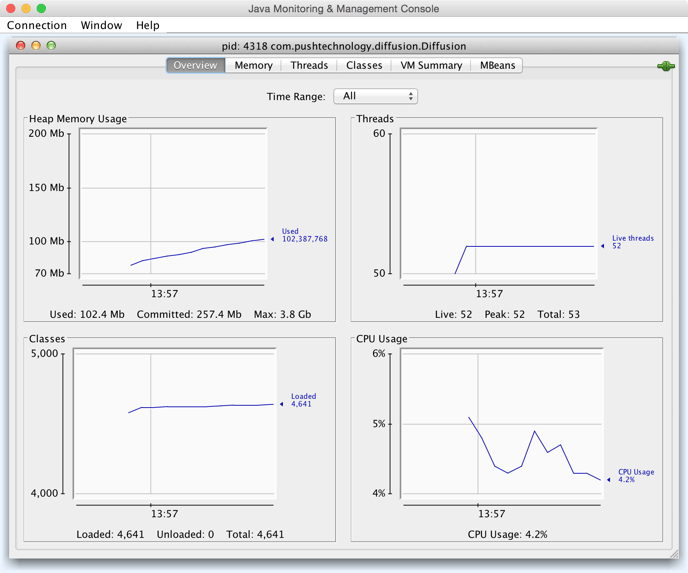688x573 pixels.
Task: Open the Window menu
Action: tap(101, 25)
